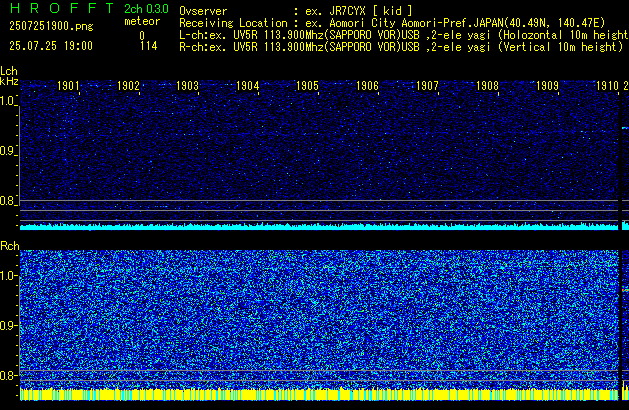Image resolution: width=629 pixels, height=410 pixels.
Task: Click the kHz unit label
Action: pos(9,81)
